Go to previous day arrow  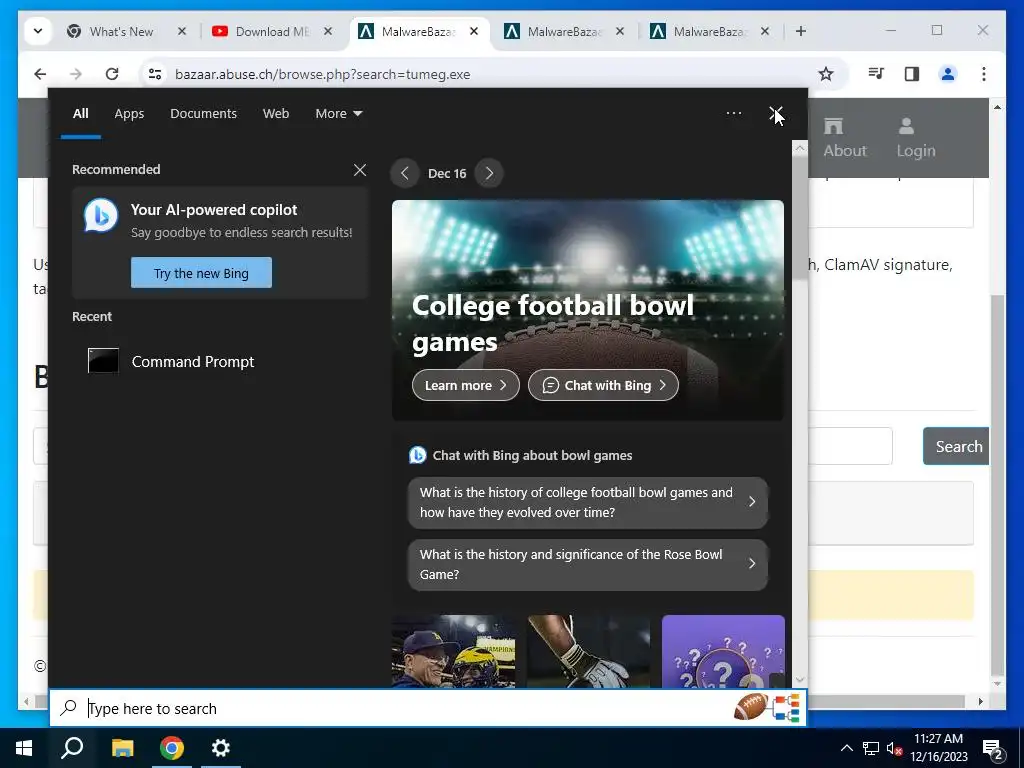click(405, 173)
